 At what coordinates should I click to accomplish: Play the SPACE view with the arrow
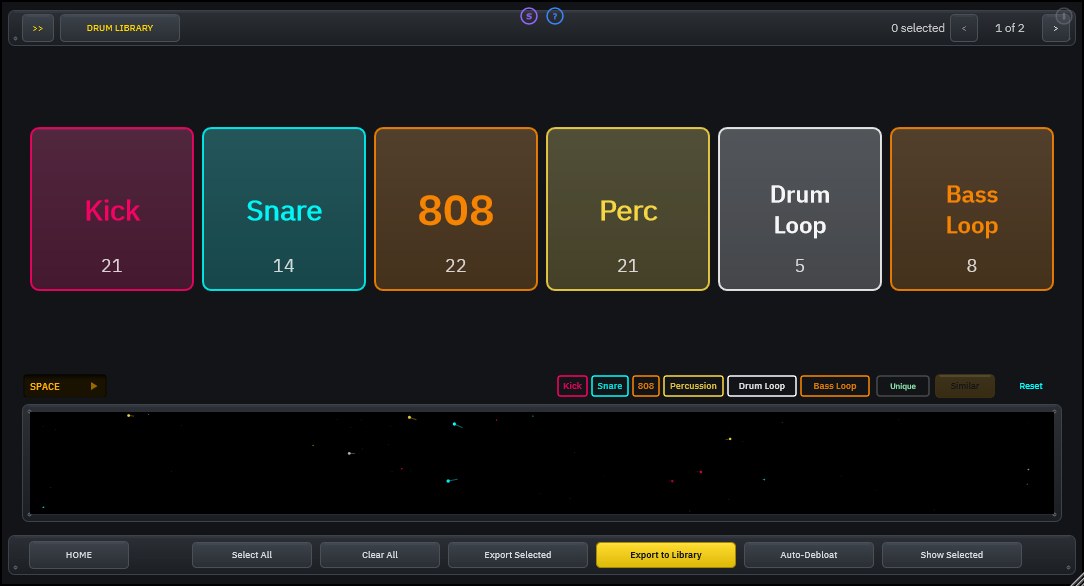(93, 386)
